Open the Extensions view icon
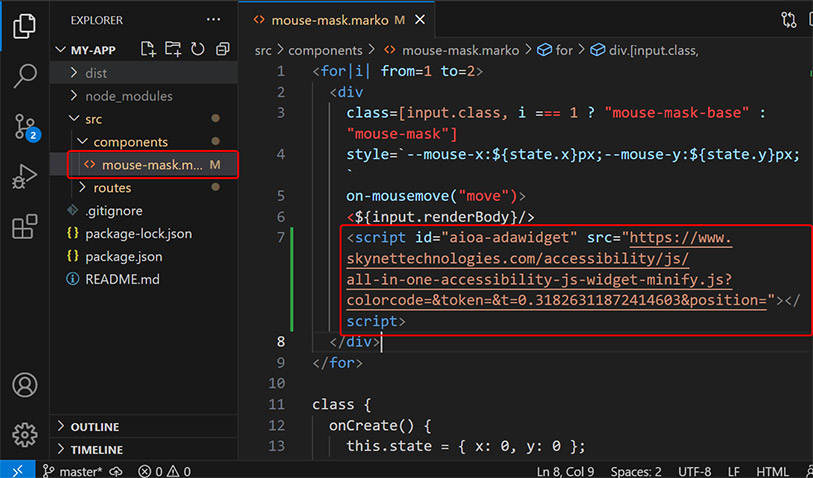Image resolution: width=813 pixels, height=478 pixels. coord(24,228)
